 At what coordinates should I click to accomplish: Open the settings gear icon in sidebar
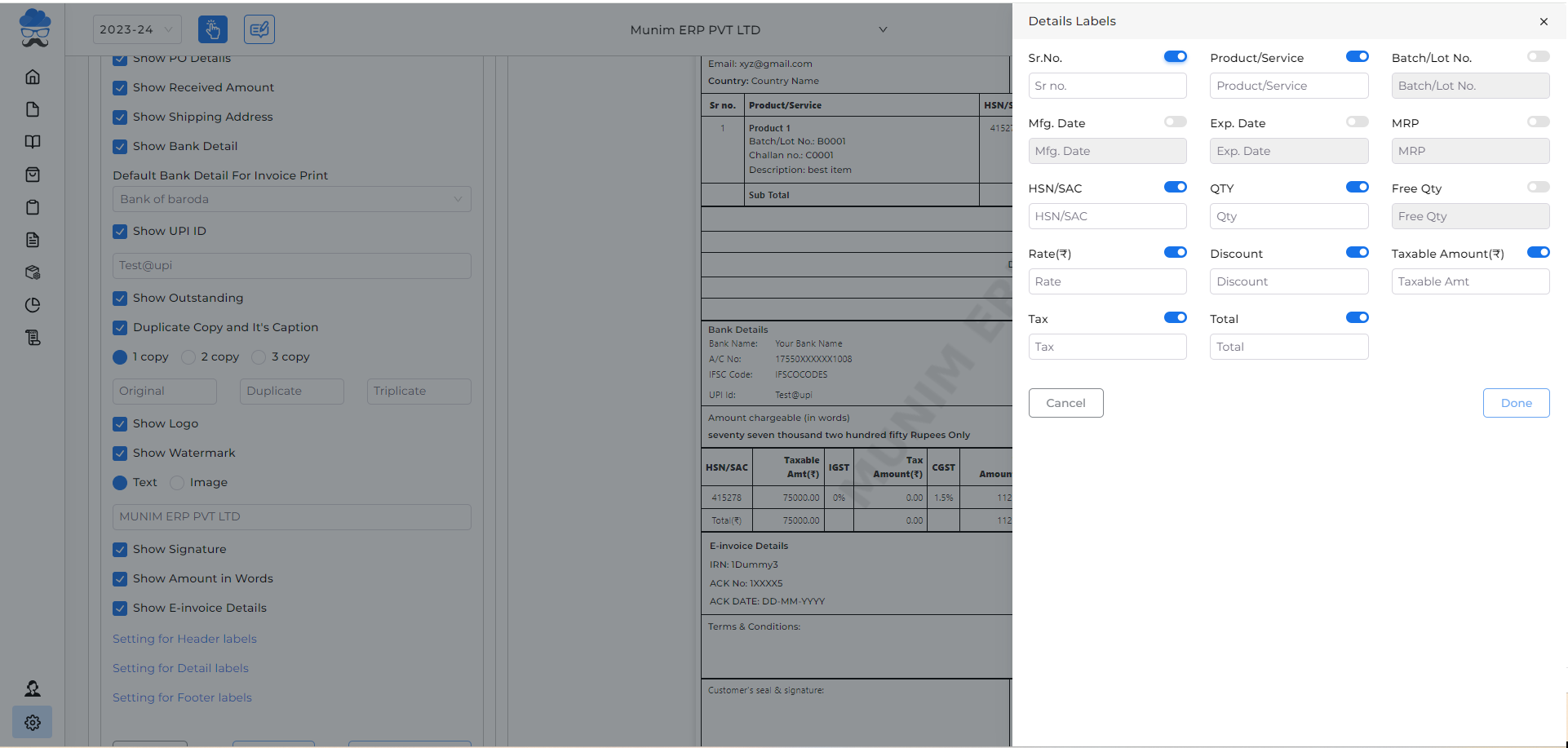(x=33, y=722)
